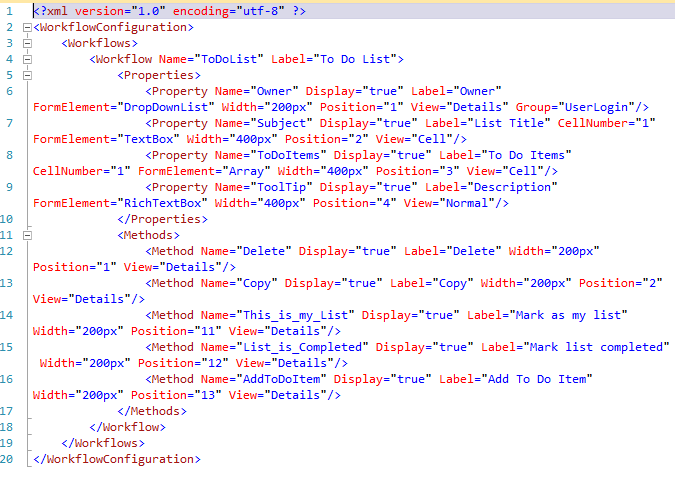Click the opening WorkflowConfiguration tag
Screen dimensions: 675x479
click(x=114, y=27)
